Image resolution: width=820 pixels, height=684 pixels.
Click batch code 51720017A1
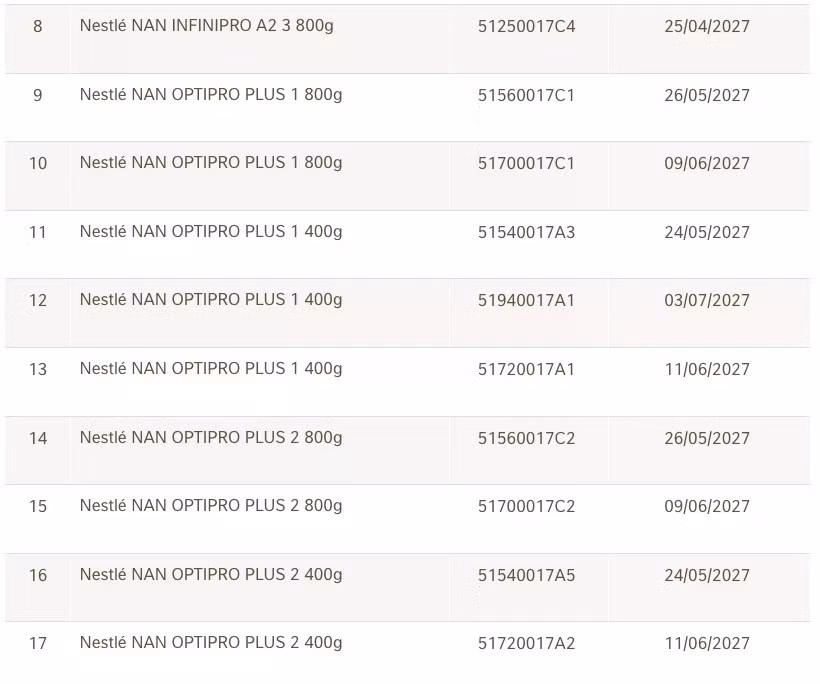click(x=526, y=370)
